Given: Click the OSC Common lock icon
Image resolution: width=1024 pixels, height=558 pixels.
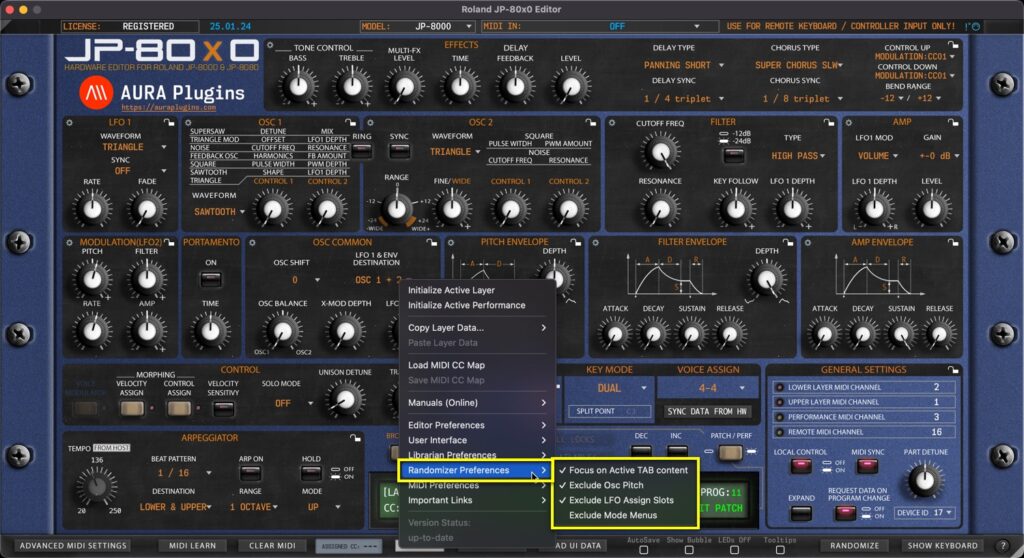Looking at the screenshot, I should tap(432, 242).
